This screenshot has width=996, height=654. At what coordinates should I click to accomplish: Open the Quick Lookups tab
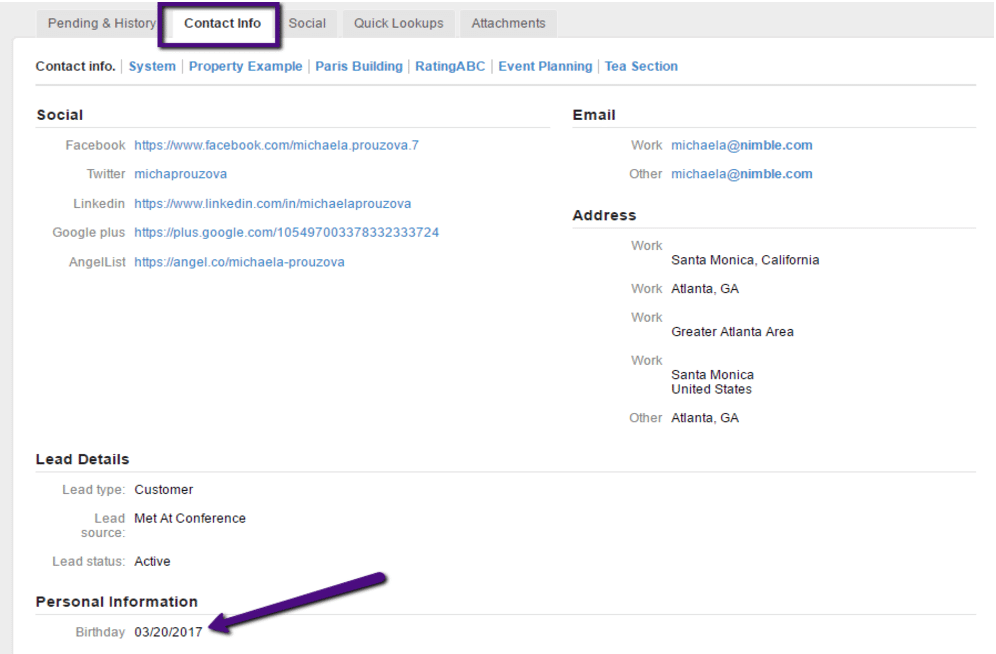(398, 23)
